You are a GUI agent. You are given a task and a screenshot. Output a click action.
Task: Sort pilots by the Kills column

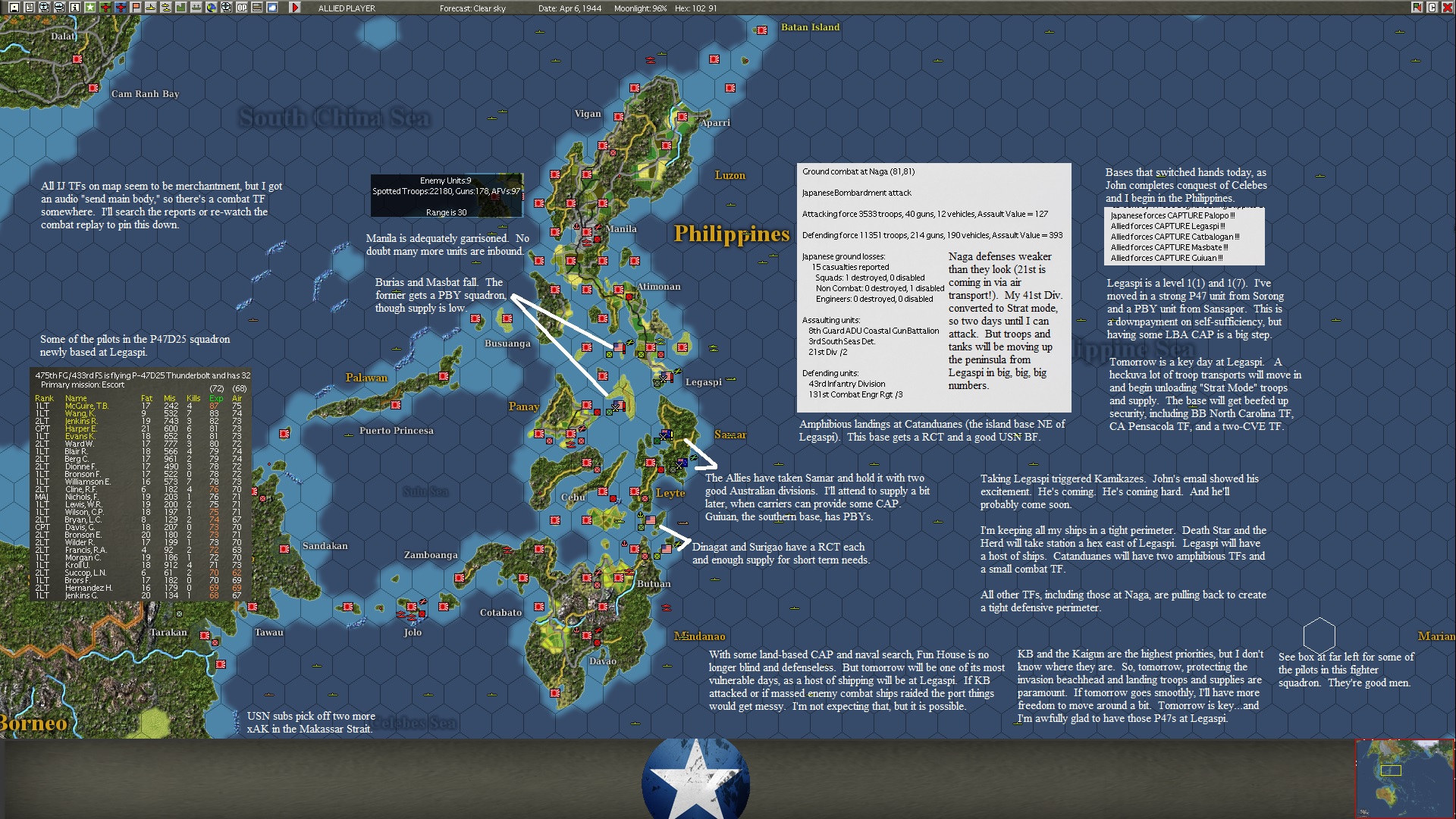tap(193, 398)
